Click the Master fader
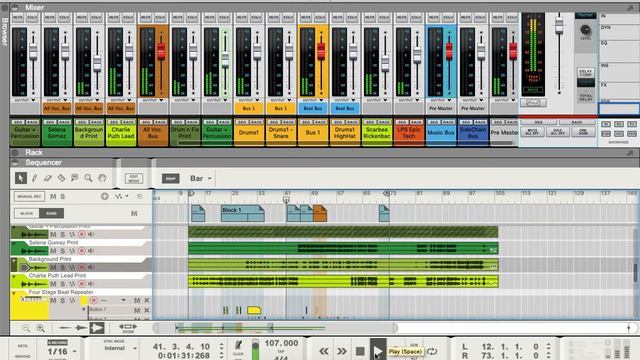The image size is (640, 360). 559,25
